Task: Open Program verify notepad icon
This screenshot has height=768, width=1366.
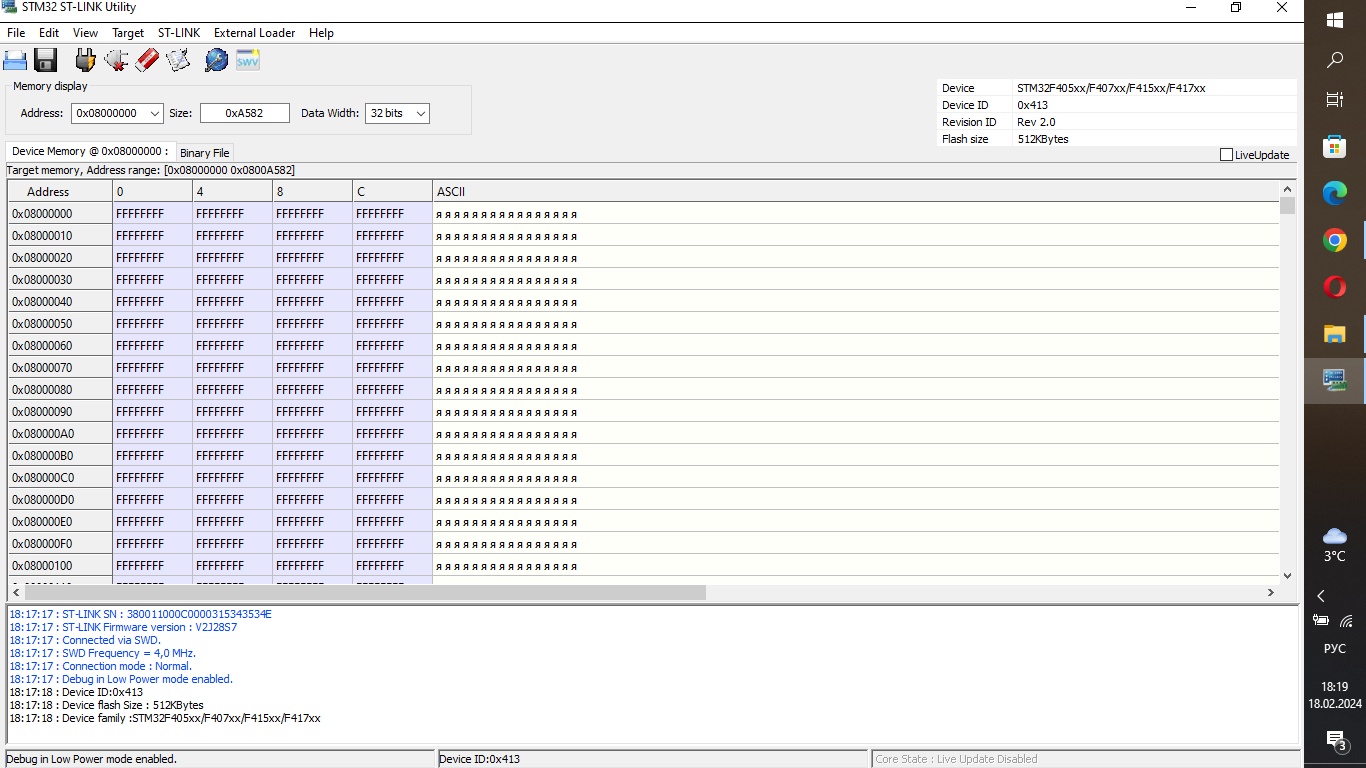Action: [178, 60]
